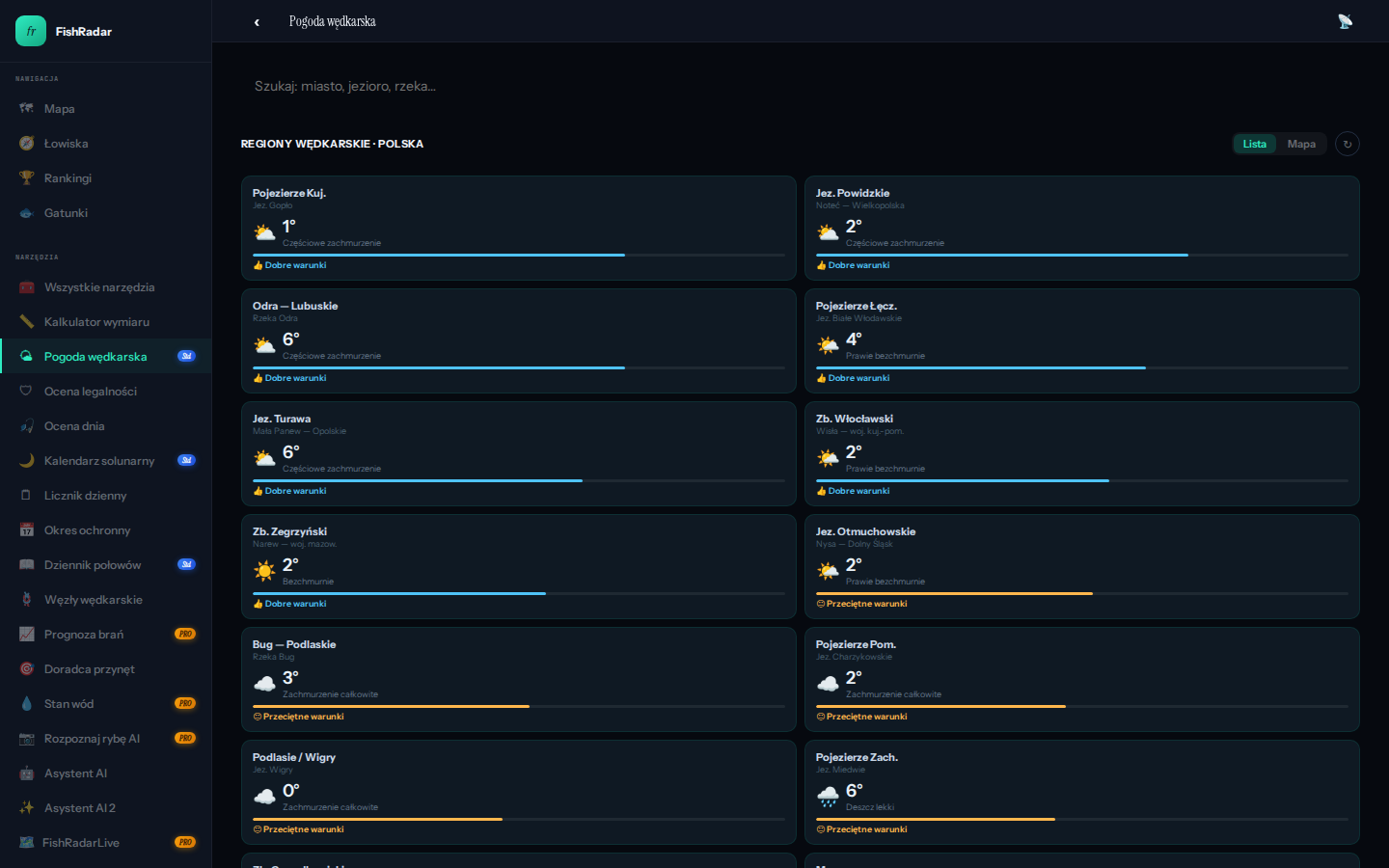Open Stan wód PRO feature

point(69,704)
